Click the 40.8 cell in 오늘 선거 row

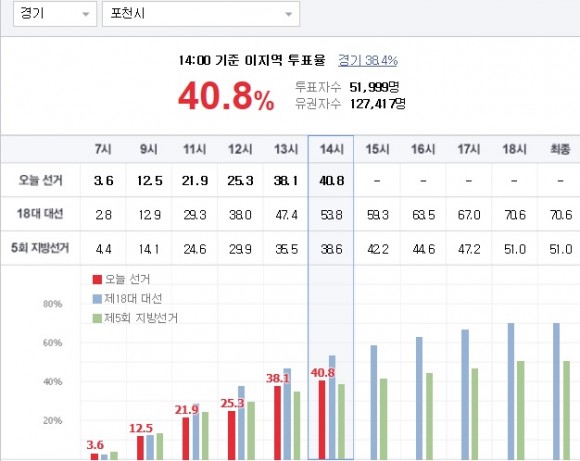tap(331, 181)
